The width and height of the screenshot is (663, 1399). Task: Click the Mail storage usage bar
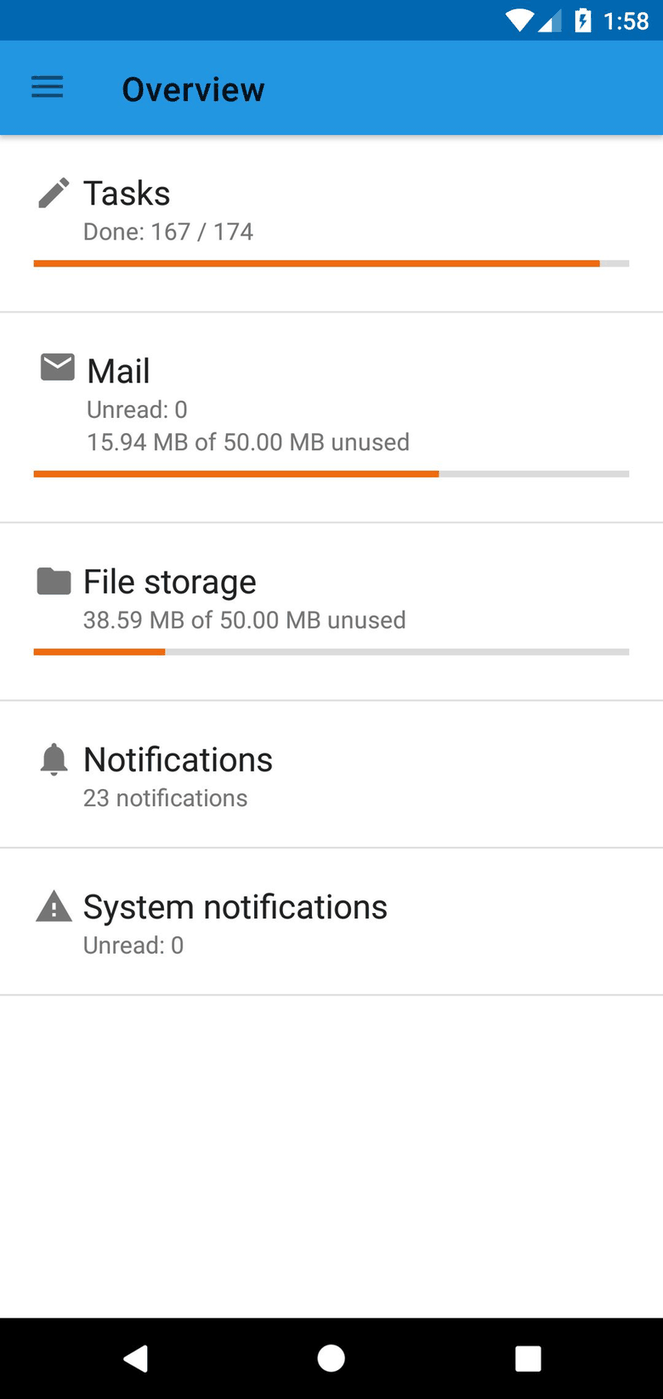pos(331,474)
